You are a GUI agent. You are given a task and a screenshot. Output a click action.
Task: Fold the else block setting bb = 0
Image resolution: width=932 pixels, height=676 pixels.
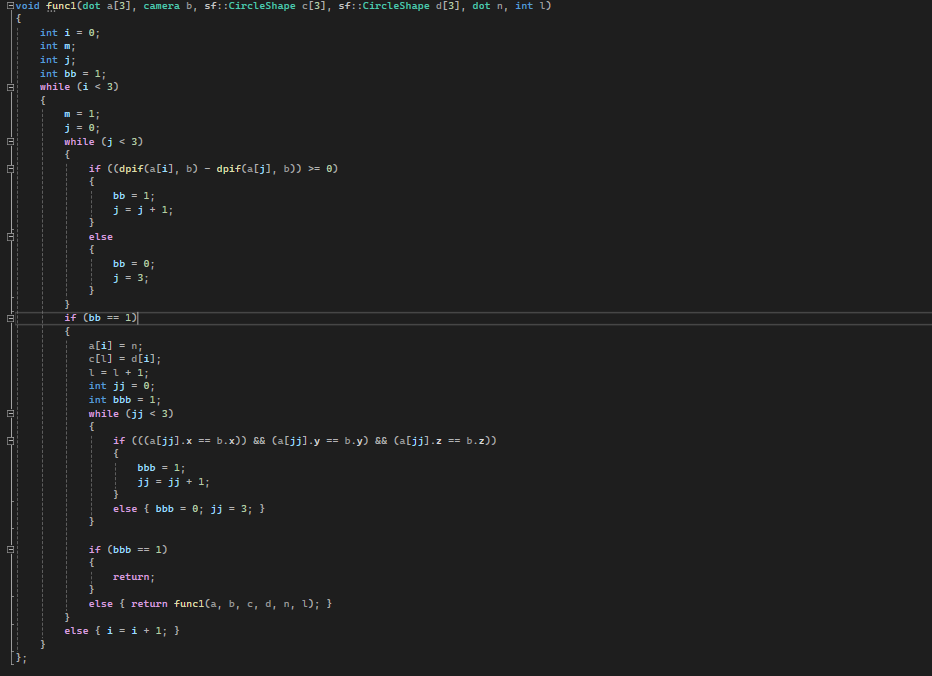click(x=10, y=237)
